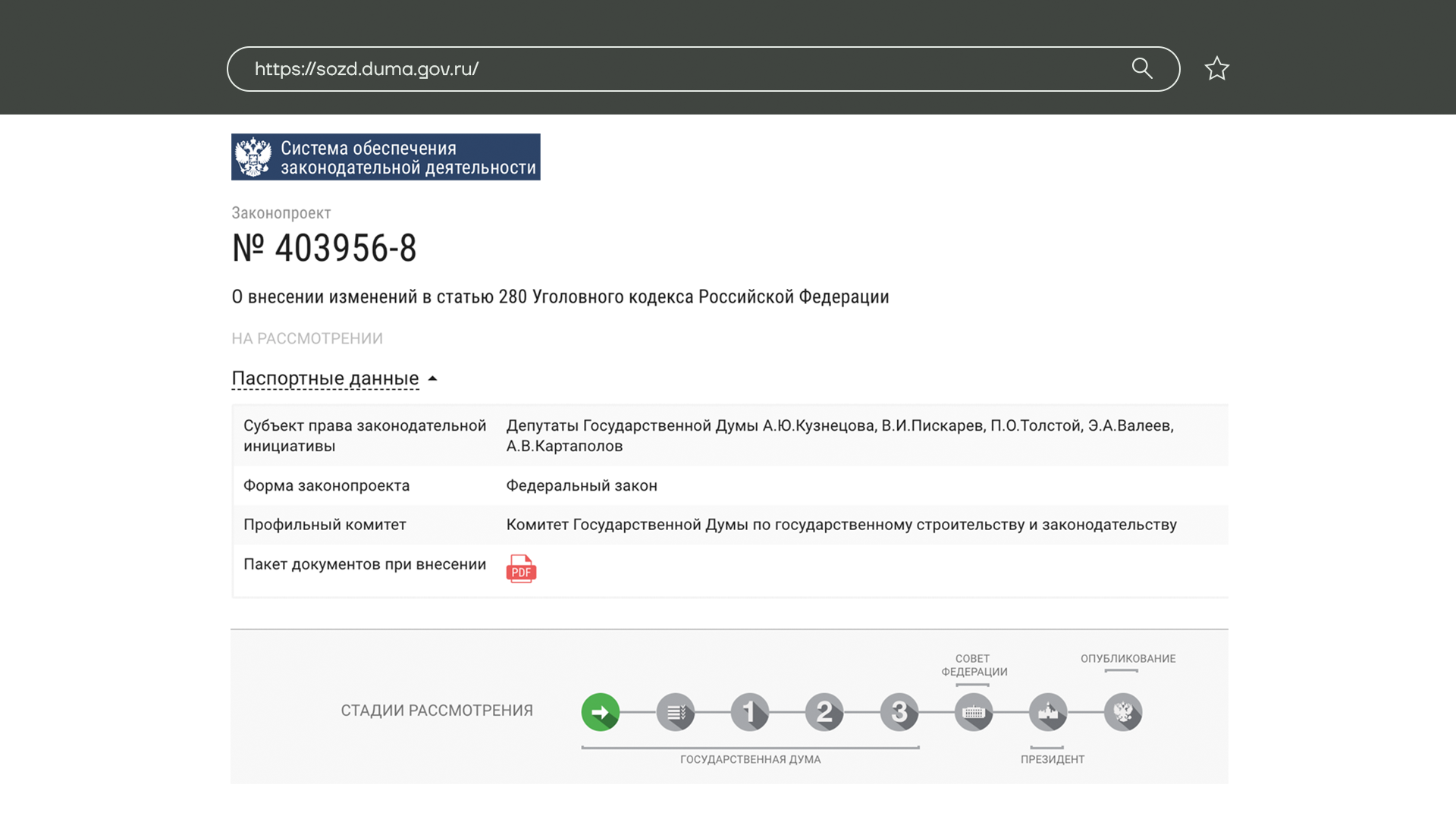The width and height of the screenshot is (1456, 819).
Task: Click the Federation Council stage icon
Action: [x=974, y=712]
